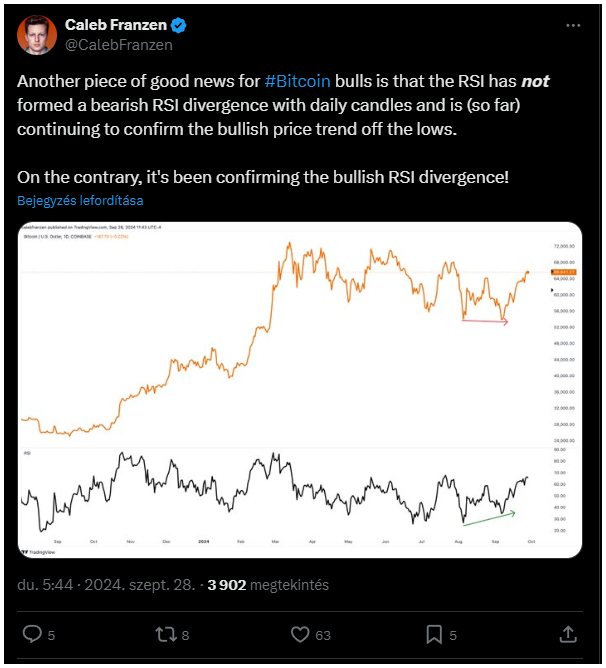This screenshot has width=606, height=668.
Task: Open Caleb Franzen's profile avatar
Action: click(x=37, y=35)
